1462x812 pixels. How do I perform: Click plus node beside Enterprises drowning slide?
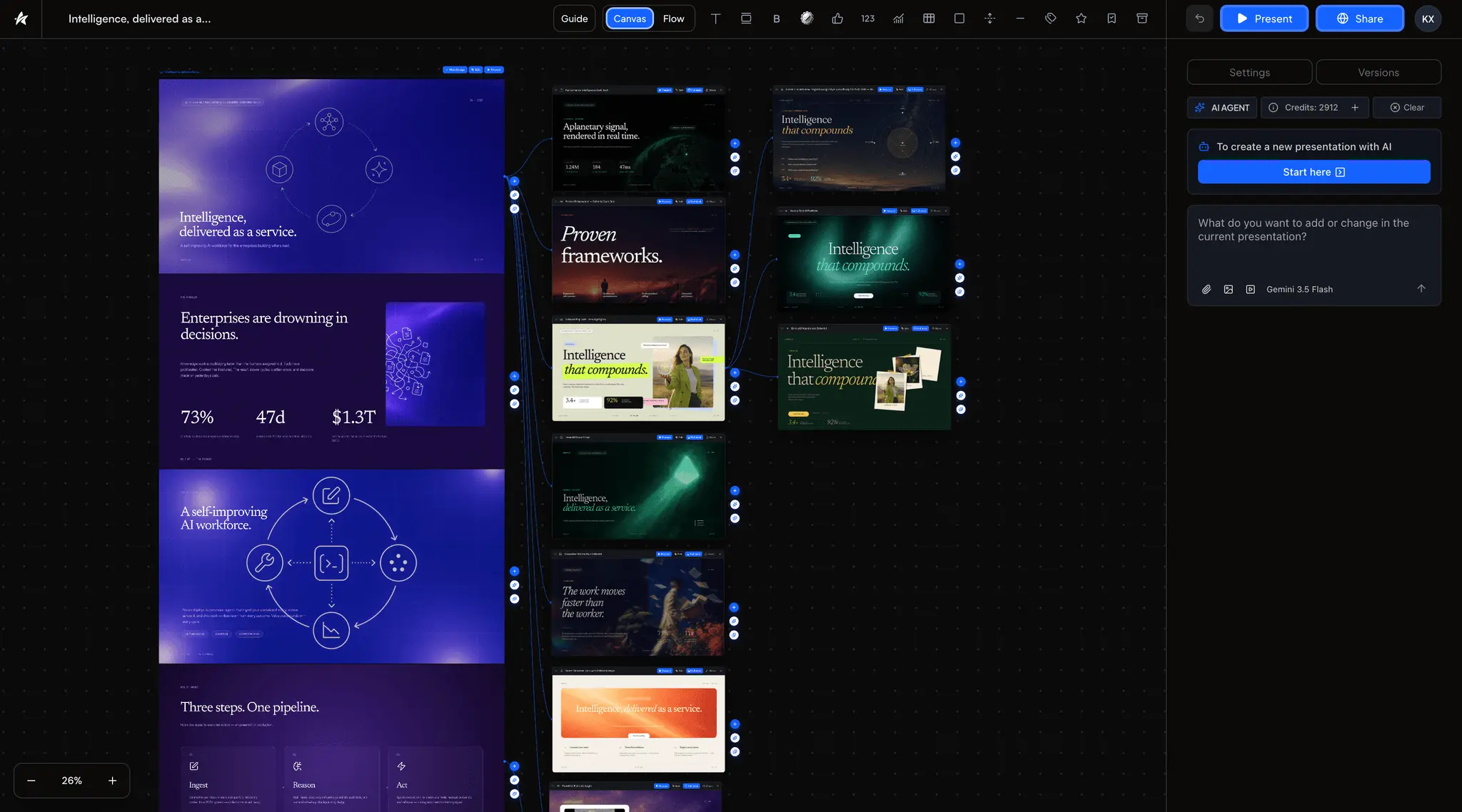coord(514,376)
